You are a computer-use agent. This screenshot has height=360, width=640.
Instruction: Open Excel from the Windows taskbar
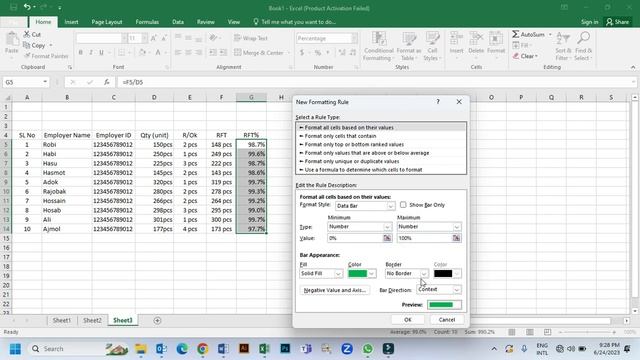[x=264, y=349]
